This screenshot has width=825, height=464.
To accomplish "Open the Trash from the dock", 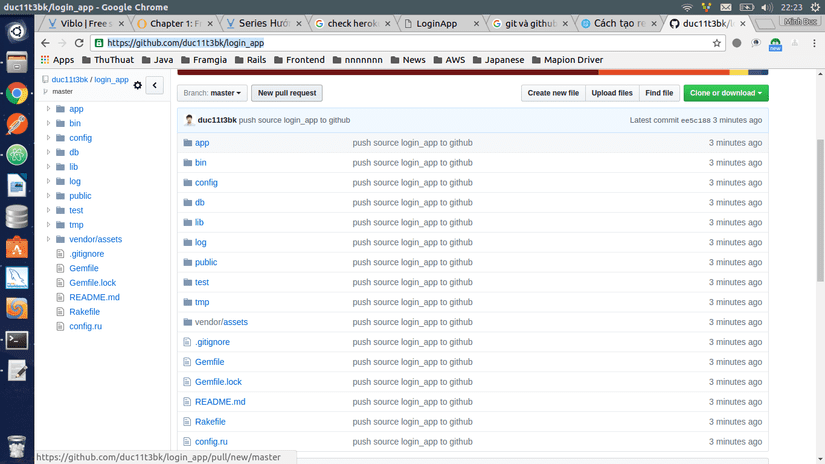I will [17, 447].
